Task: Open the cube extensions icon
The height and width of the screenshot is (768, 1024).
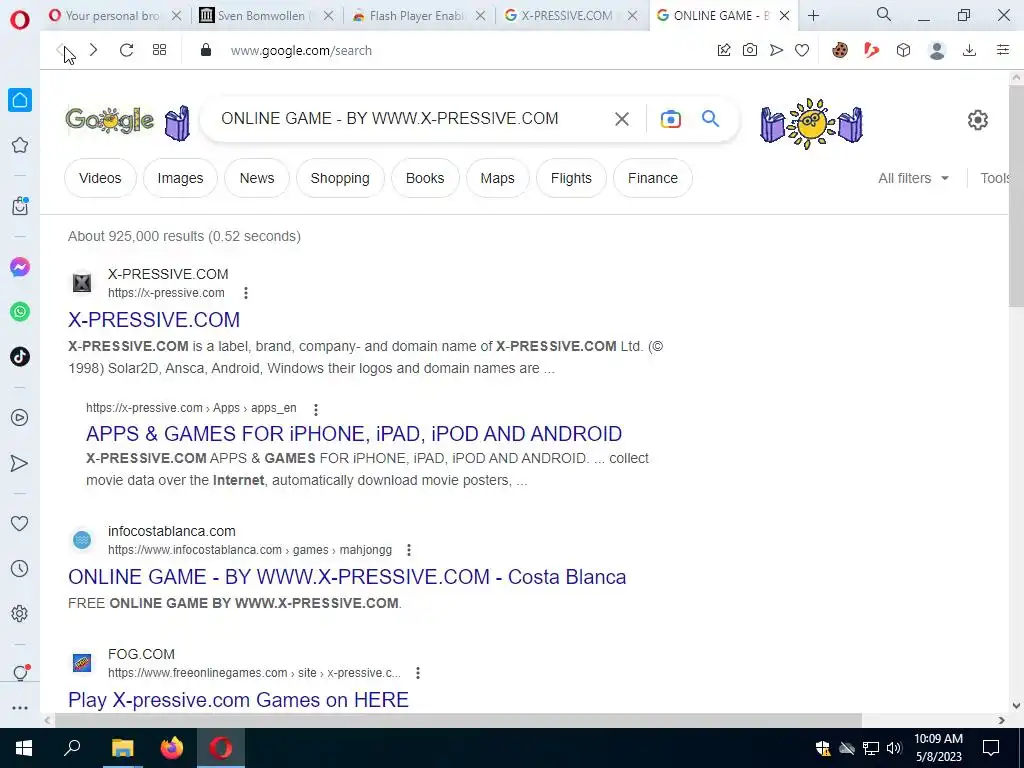Action: tap(903, 50)
